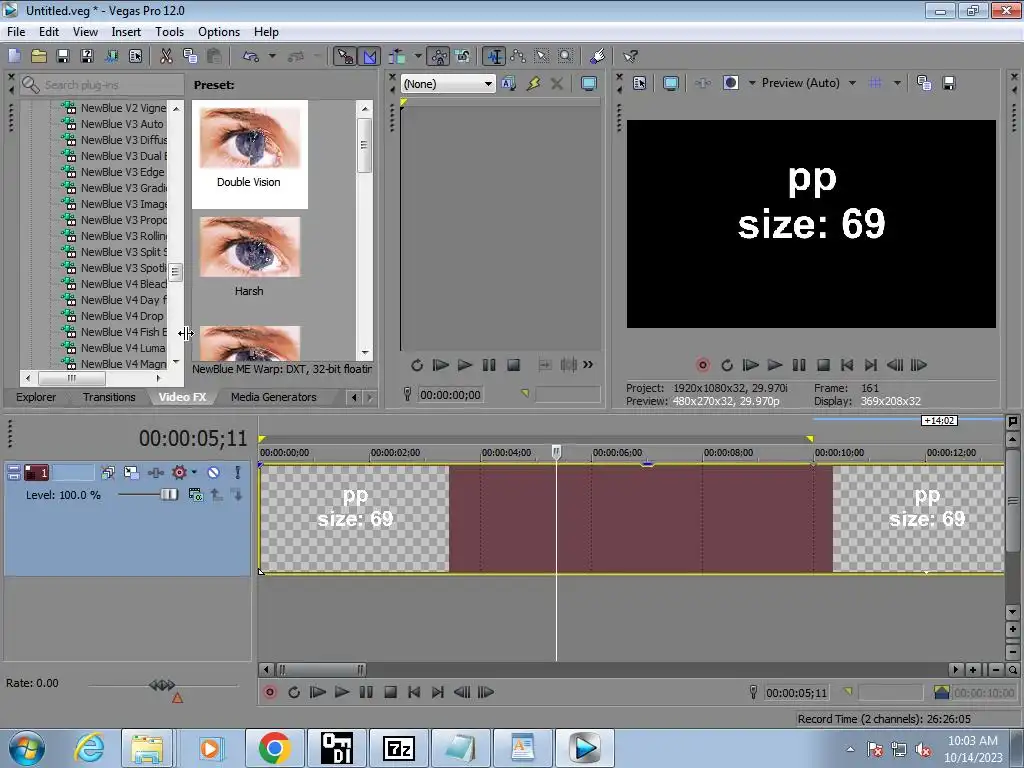This screenshot has height=768, width=1024.
Task: Copy snapshot to clipboard icon in preview
Action: [923, 83]
